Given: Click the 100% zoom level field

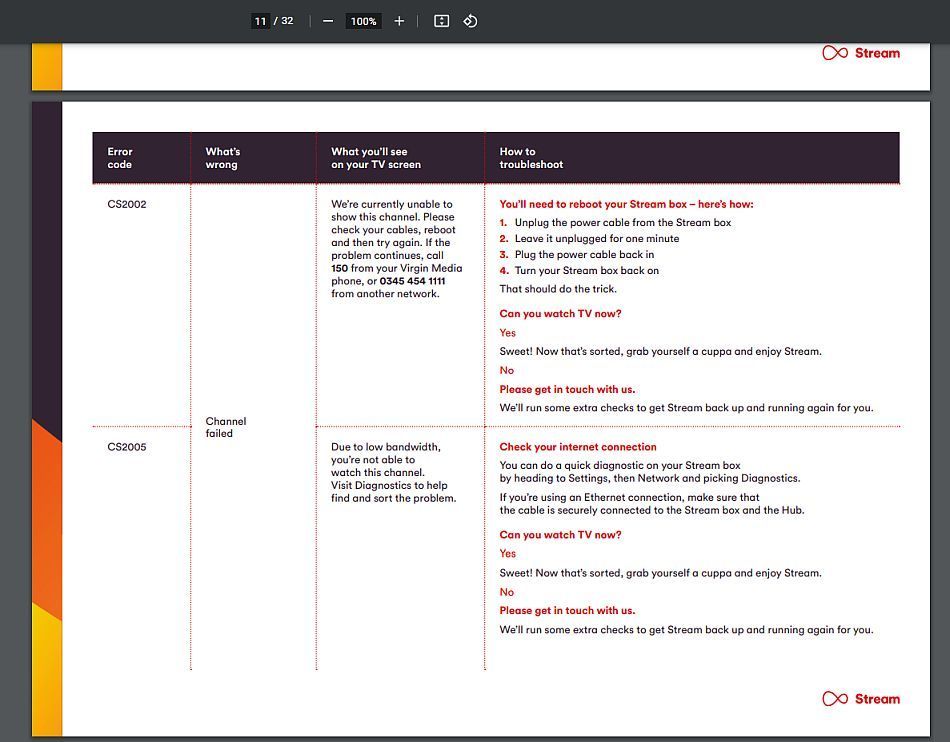Looking at the screenshot, I should [363, 21].
